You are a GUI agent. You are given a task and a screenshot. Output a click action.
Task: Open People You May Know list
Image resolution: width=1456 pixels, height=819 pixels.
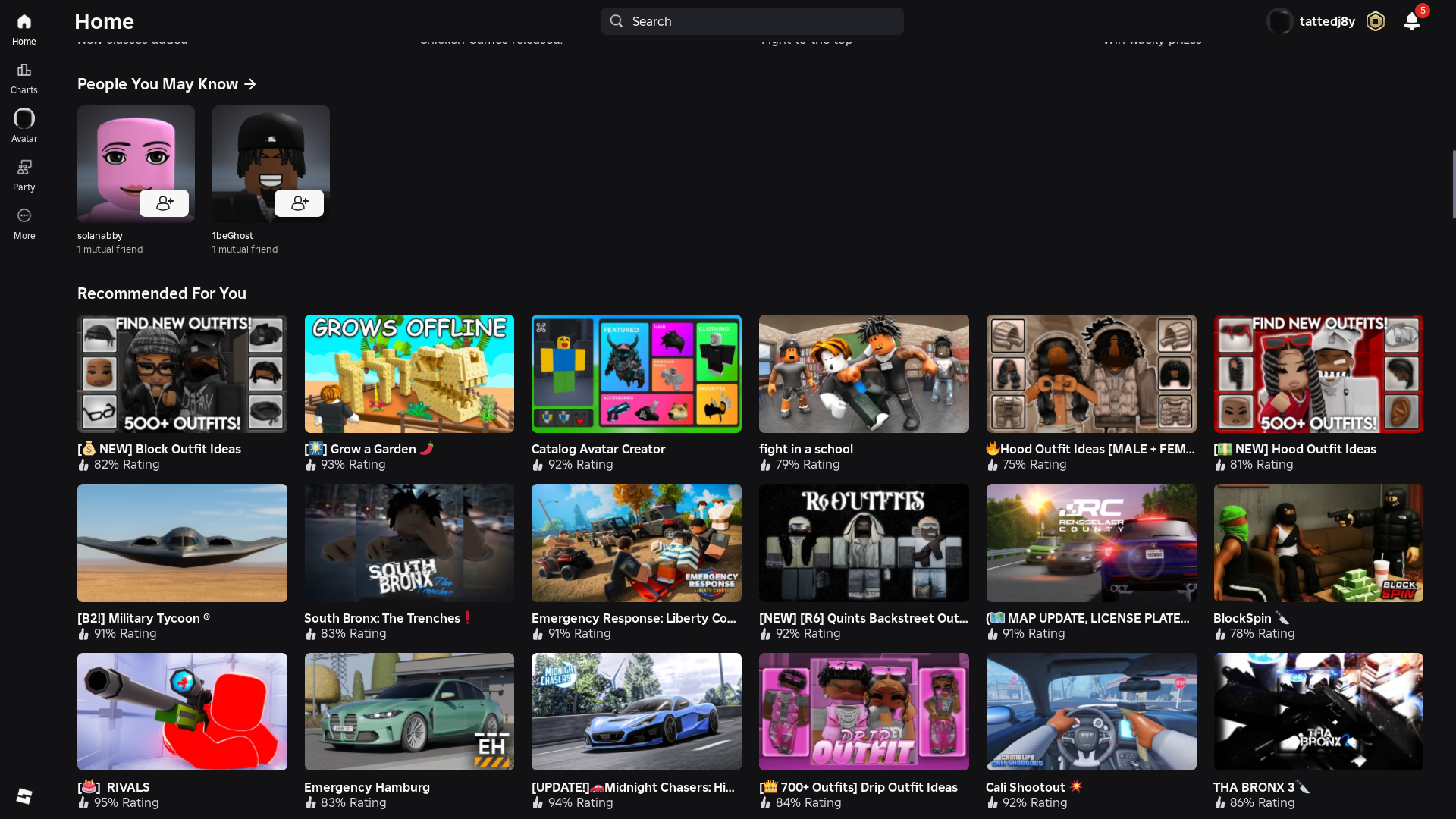[167, 84]
